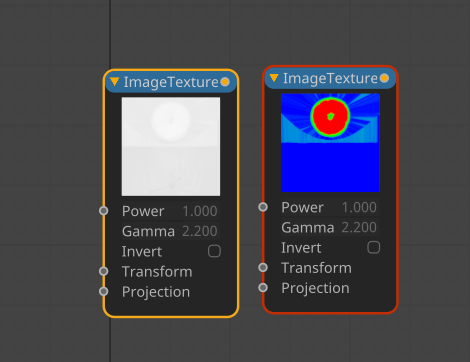Viewport: 470px width, 362px height.
Task: Enable Invert checkbox in red-outlined node
Action: coord(374,248)
